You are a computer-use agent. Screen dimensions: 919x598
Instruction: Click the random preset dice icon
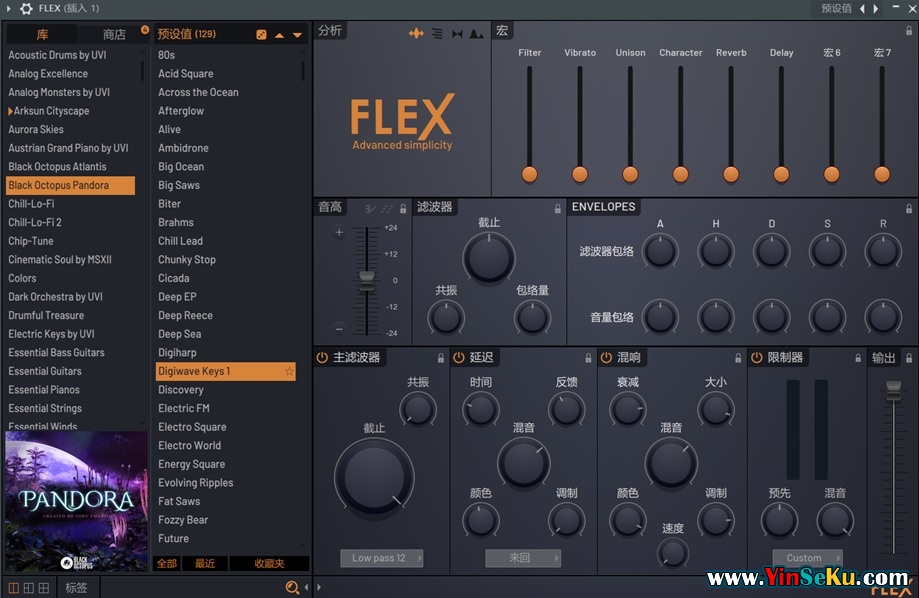click(261, 34)
